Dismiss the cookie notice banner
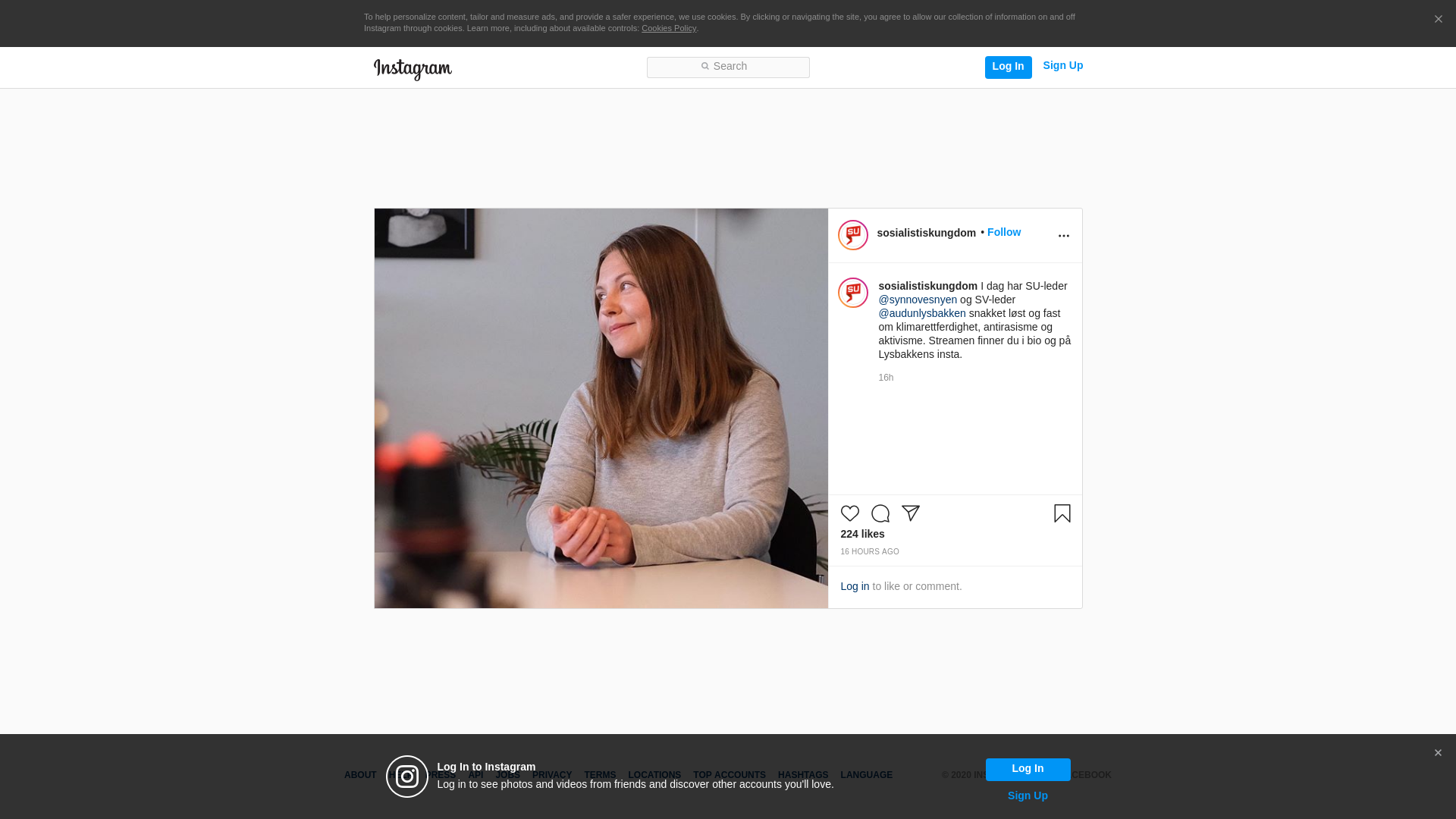 (1438, 20)
